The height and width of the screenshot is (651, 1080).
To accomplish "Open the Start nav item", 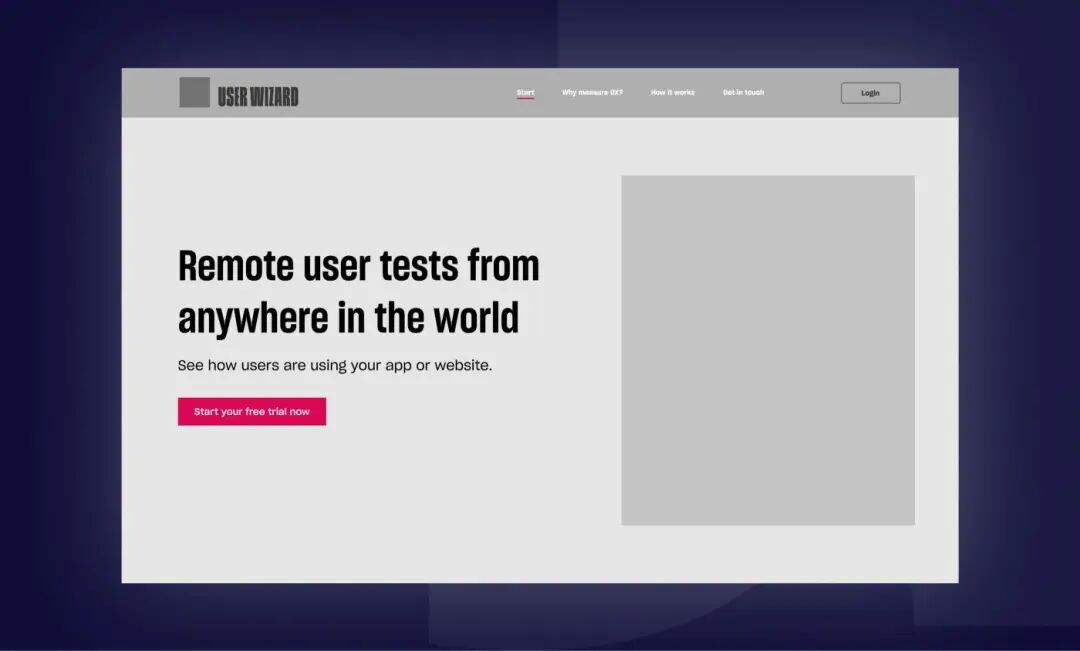I will 526,92.
